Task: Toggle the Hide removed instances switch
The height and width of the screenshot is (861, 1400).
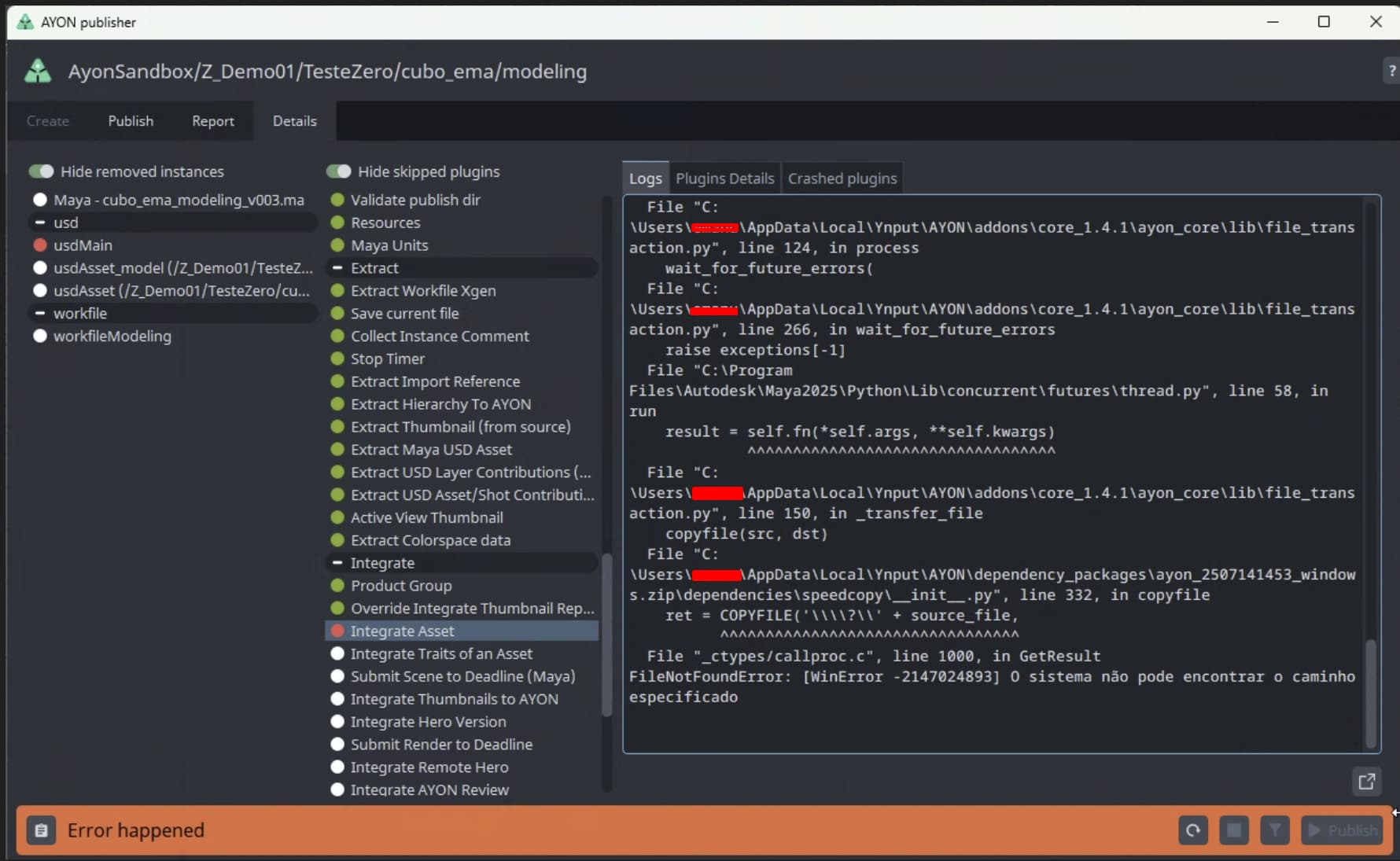Action: pos(41,171)
